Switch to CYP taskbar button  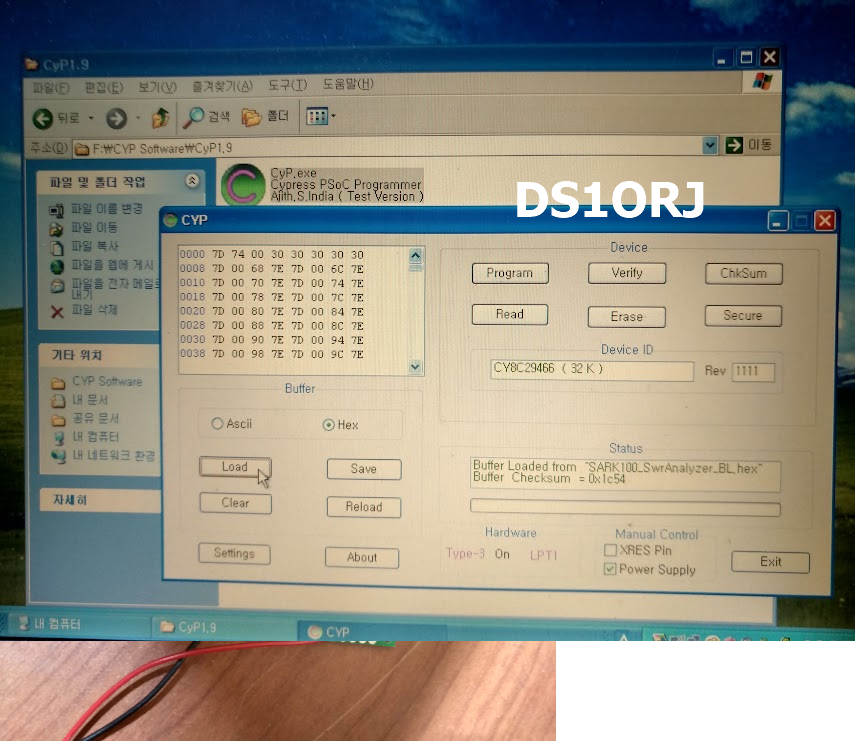pos(372,631)
